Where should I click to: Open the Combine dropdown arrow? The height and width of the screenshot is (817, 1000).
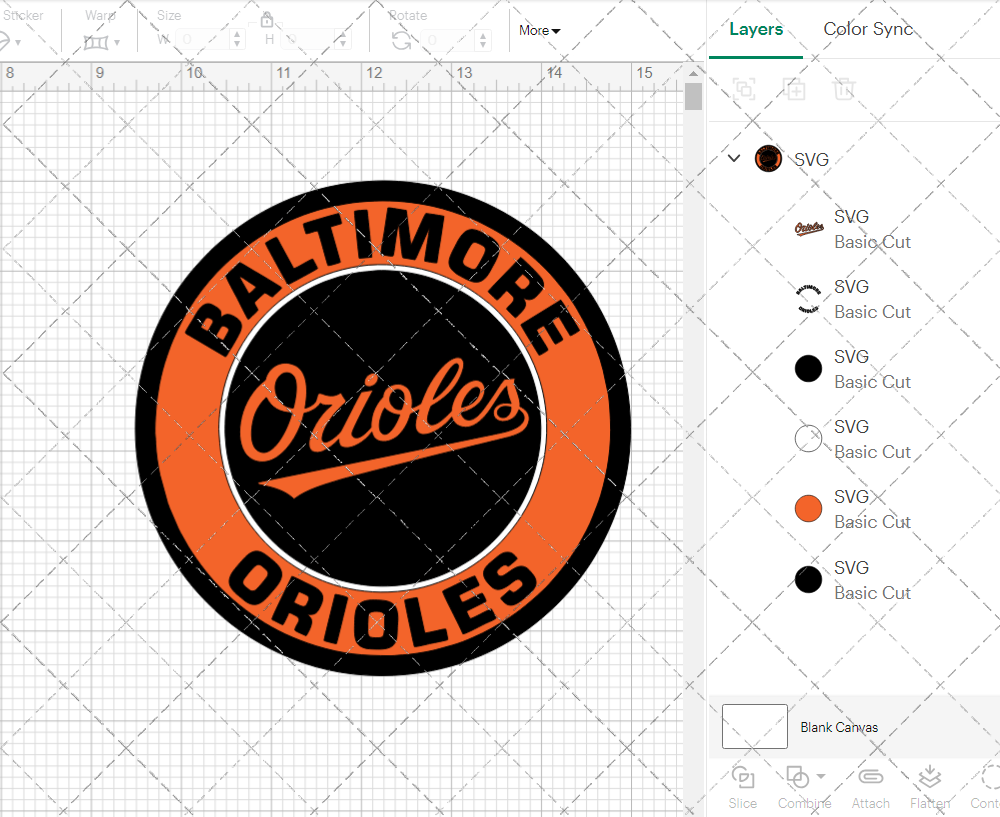821,776
